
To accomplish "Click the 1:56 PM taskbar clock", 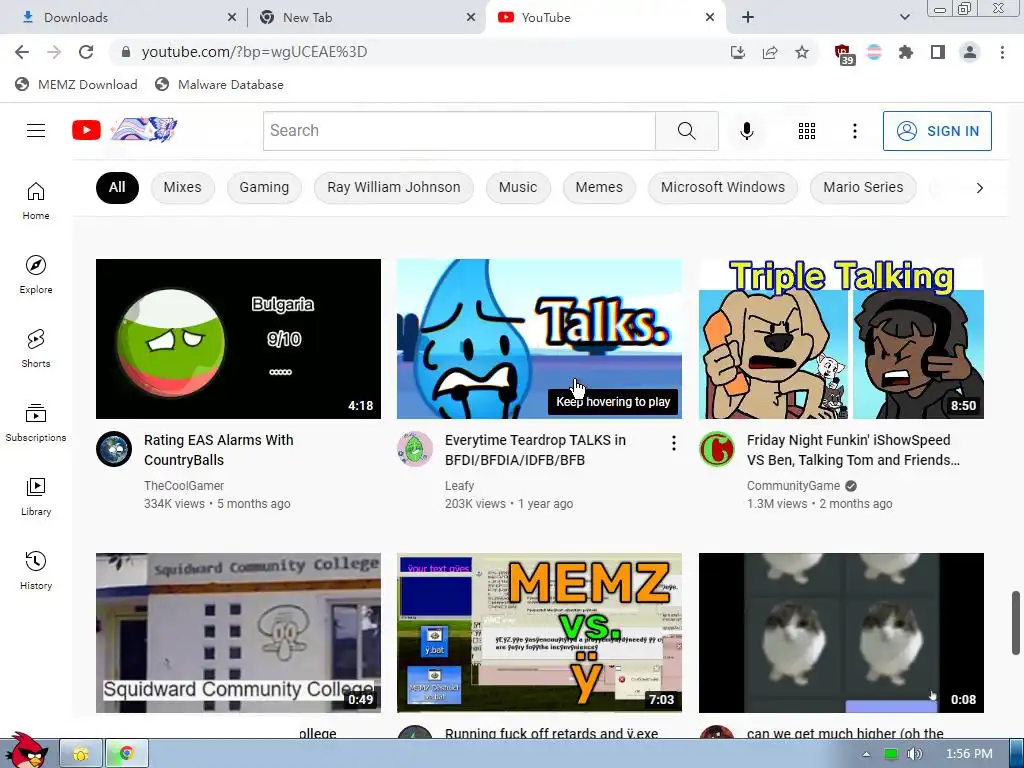I will coord(969,754).
